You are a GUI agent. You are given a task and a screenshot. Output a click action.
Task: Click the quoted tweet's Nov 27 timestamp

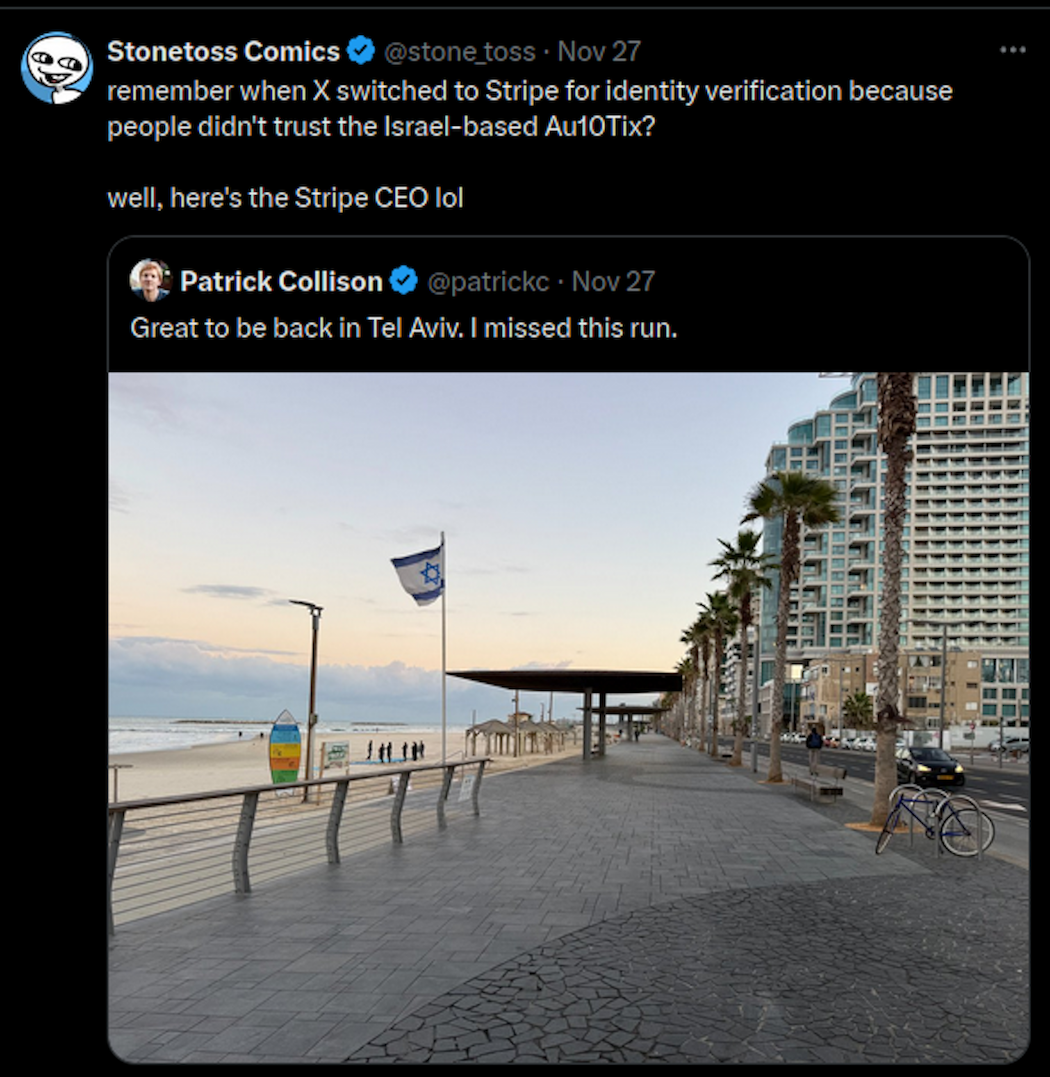click(613, 282)
